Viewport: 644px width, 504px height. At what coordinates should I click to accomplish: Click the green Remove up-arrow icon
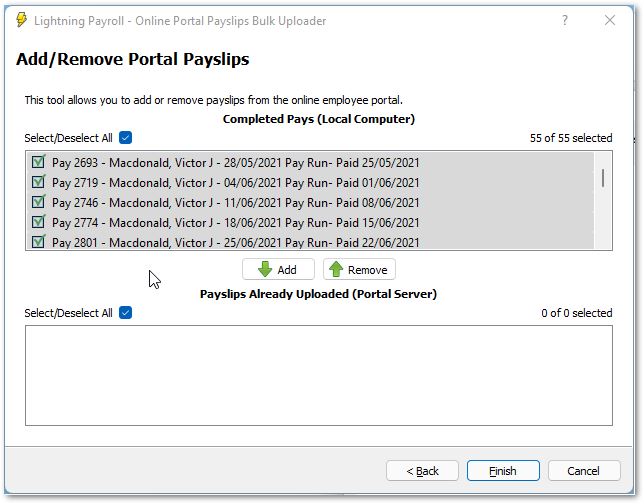click(x=336, y=270)
